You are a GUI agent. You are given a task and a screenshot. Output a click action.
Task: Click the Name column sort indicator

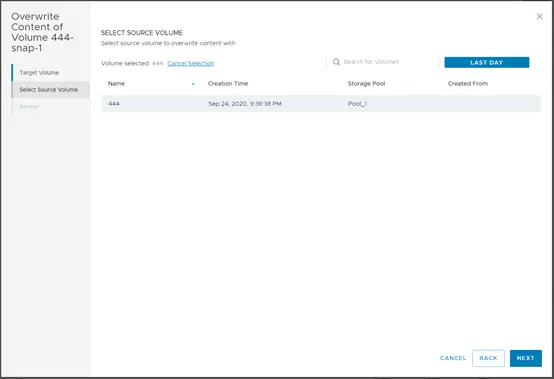[x=193, y=84]
